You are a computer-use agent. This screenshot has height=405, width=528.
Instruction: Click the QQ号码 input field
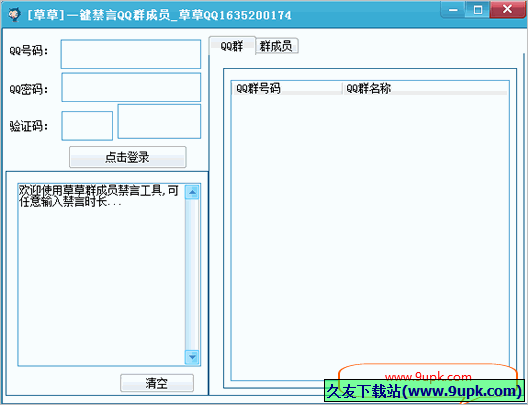pos(131,54)
